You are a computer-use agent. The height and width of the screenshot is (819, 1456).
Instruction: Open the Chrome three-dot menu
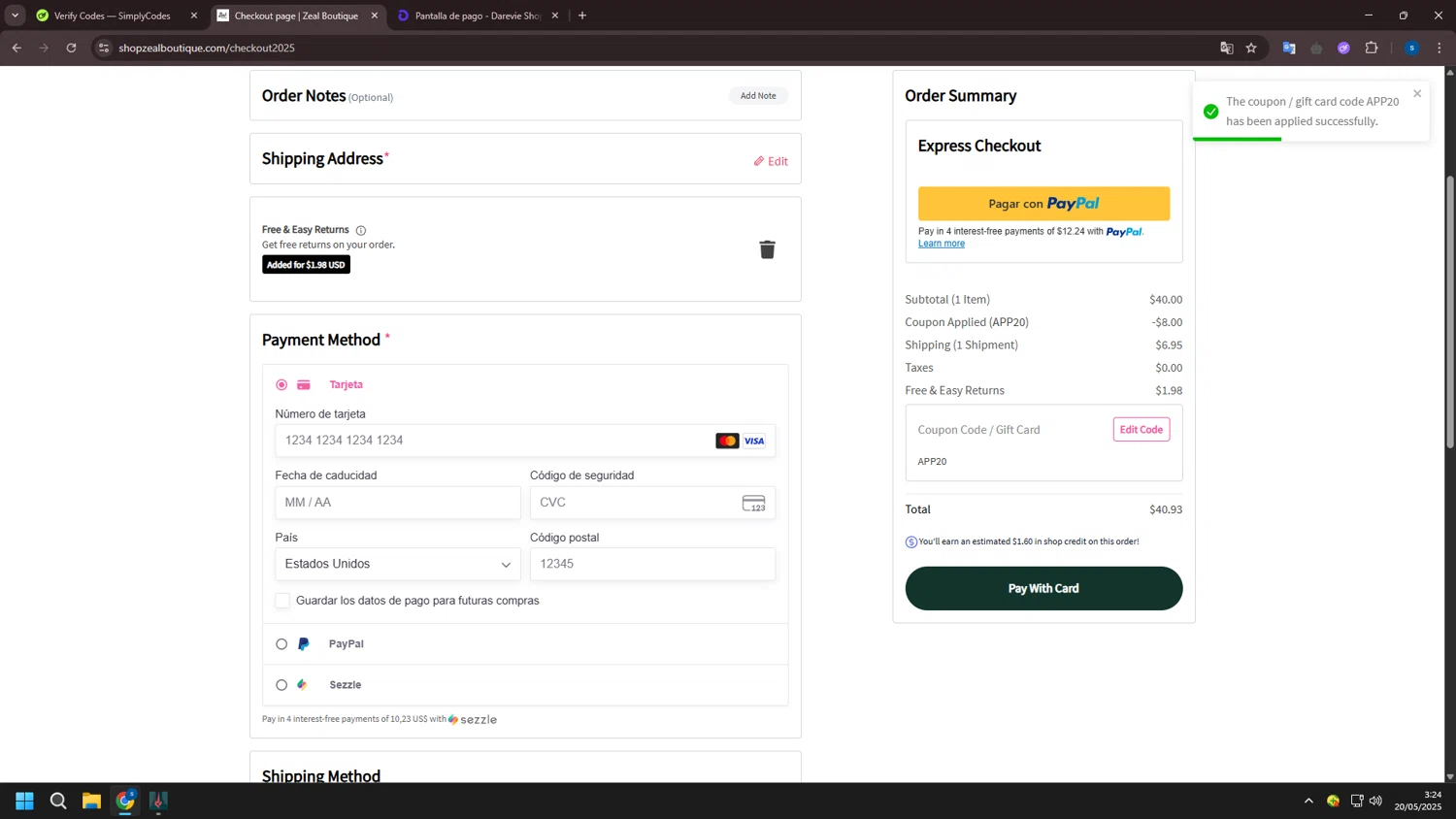(x=1439, y=48)
